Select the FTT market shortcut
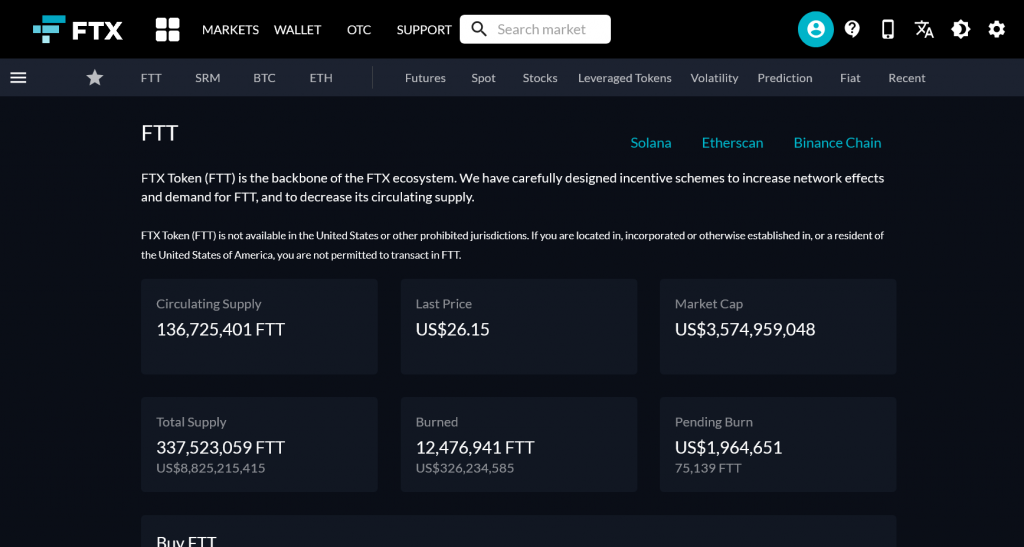This screenshot has height=547, width=1024. click(151, 78)
